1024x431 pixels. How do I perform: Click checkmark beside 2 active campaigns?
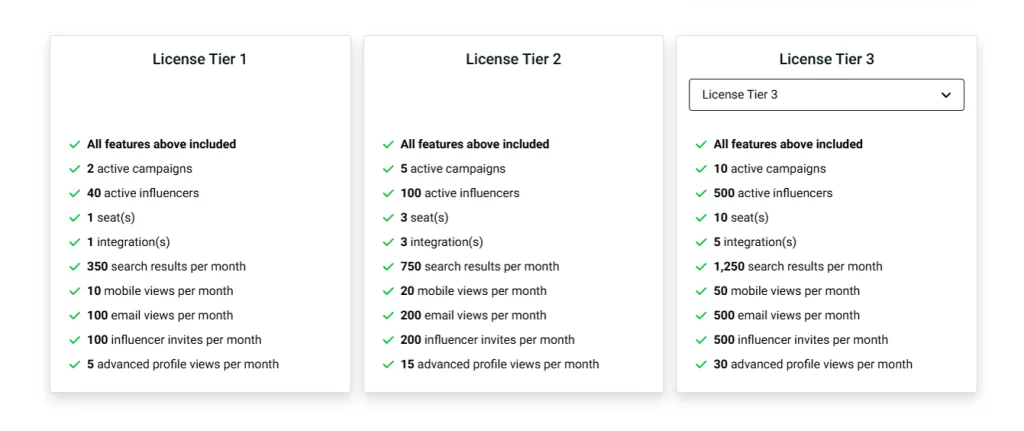74,169
